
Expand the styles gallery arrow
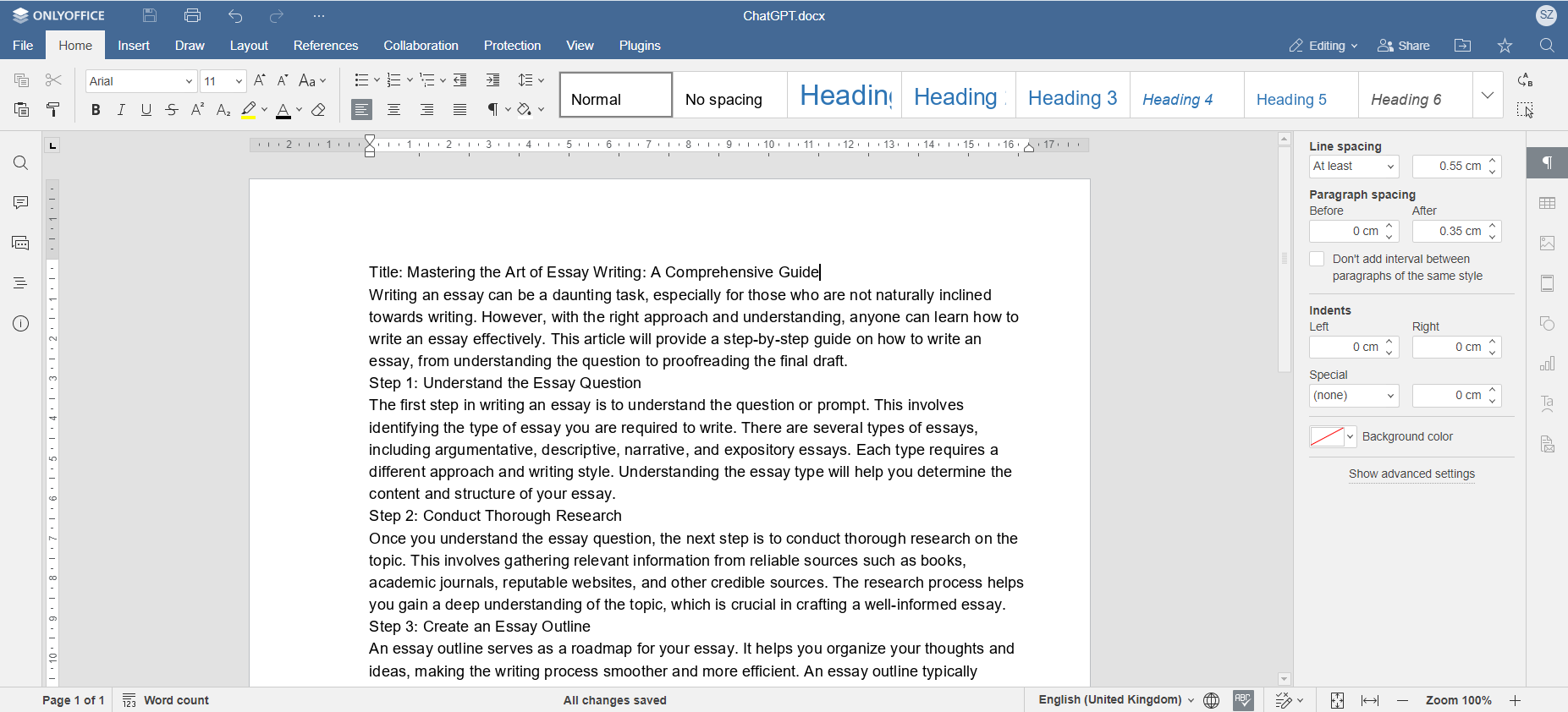(1488, 95)
